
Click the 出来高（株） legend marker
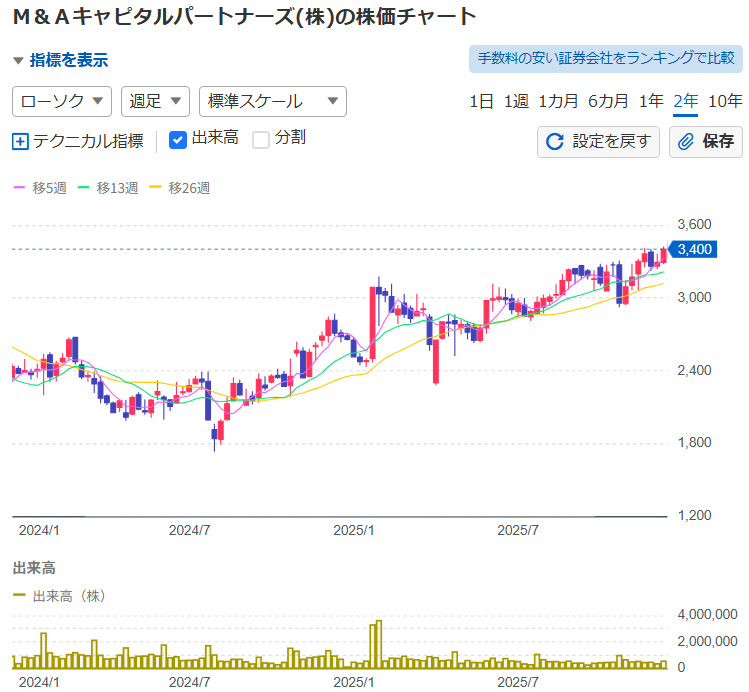(20, 596)
